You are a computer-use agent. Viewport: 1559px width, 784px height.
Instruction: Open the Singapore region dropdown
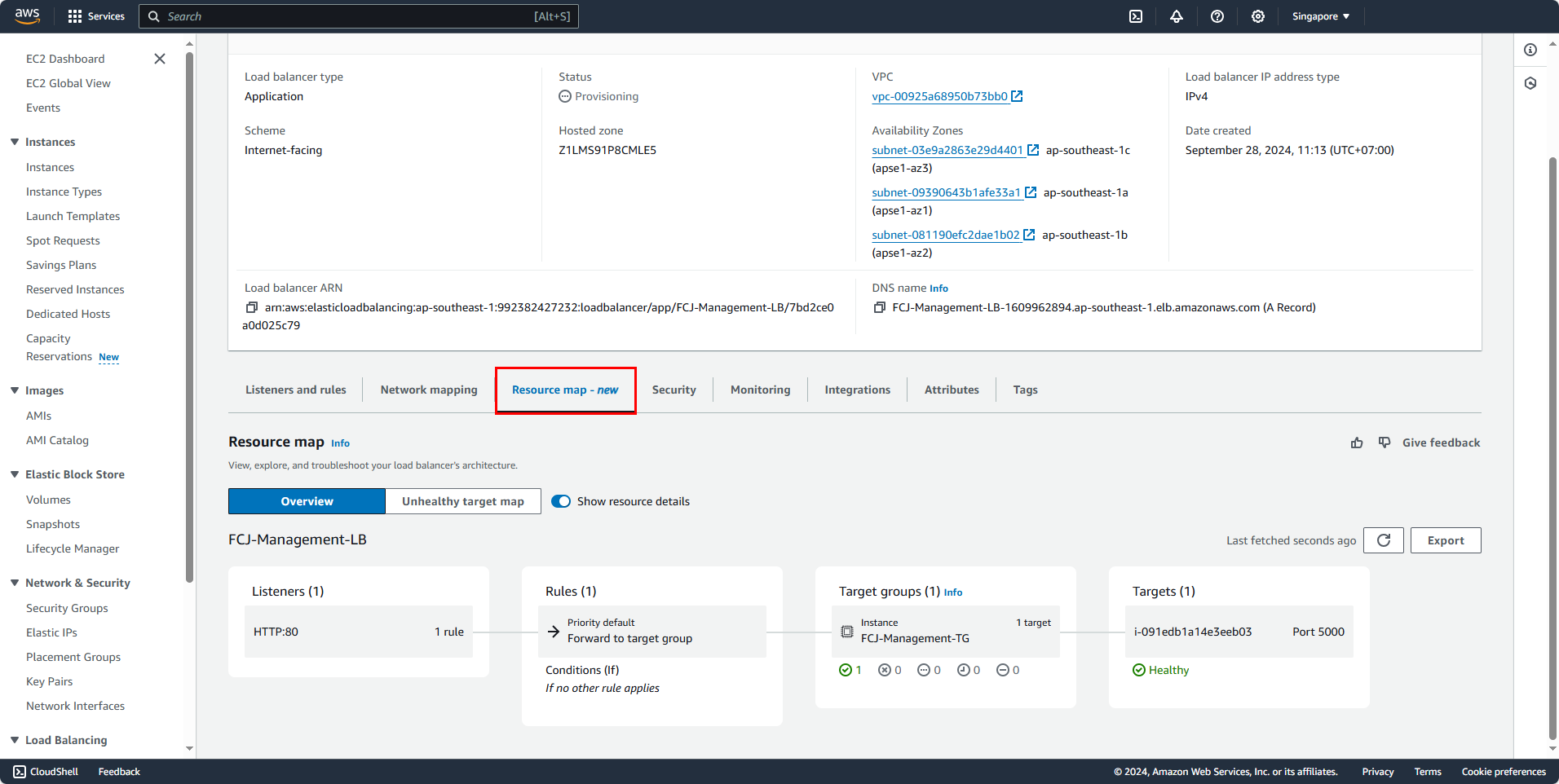[x=1319, y=16]
